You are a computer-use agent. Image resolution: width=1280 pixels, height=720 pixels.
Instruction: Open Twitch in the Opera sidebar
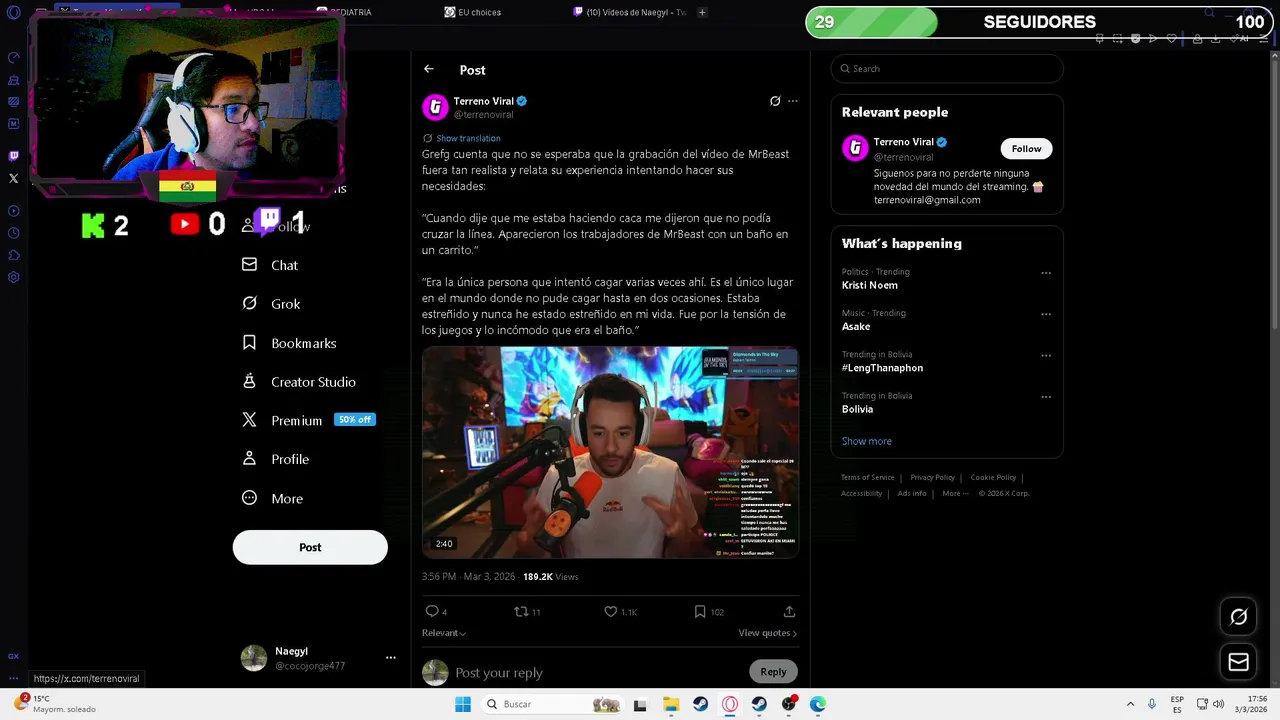[13, 156]
